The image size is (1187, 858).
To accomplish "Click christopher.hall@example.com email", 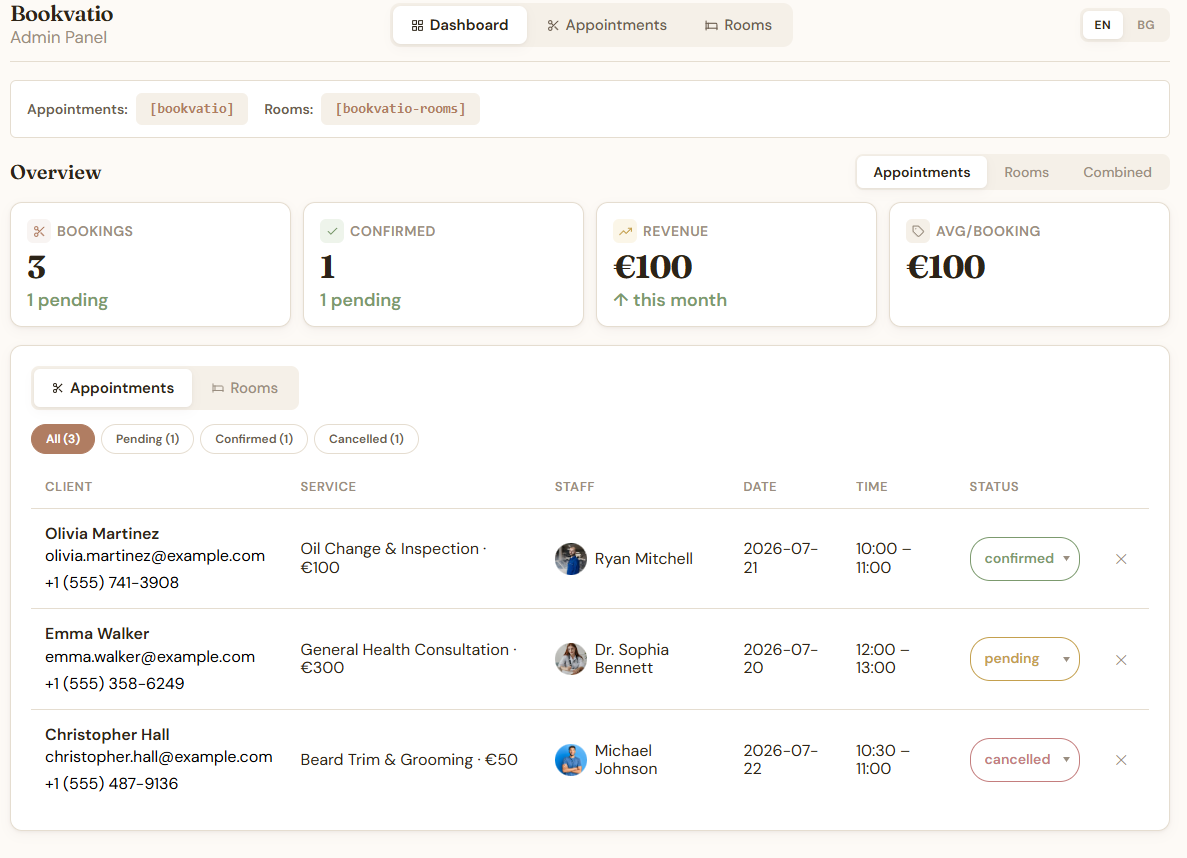I will [158, 757].
